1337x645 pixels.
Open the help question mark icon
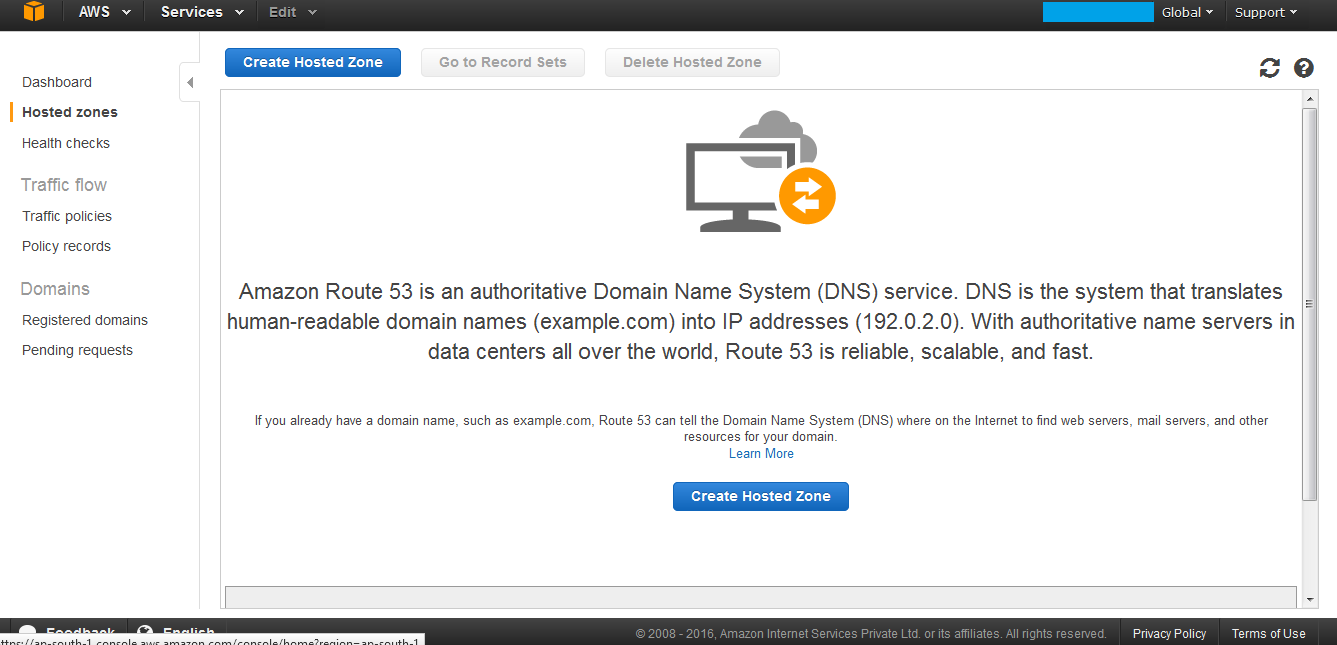coord(1303,68)
